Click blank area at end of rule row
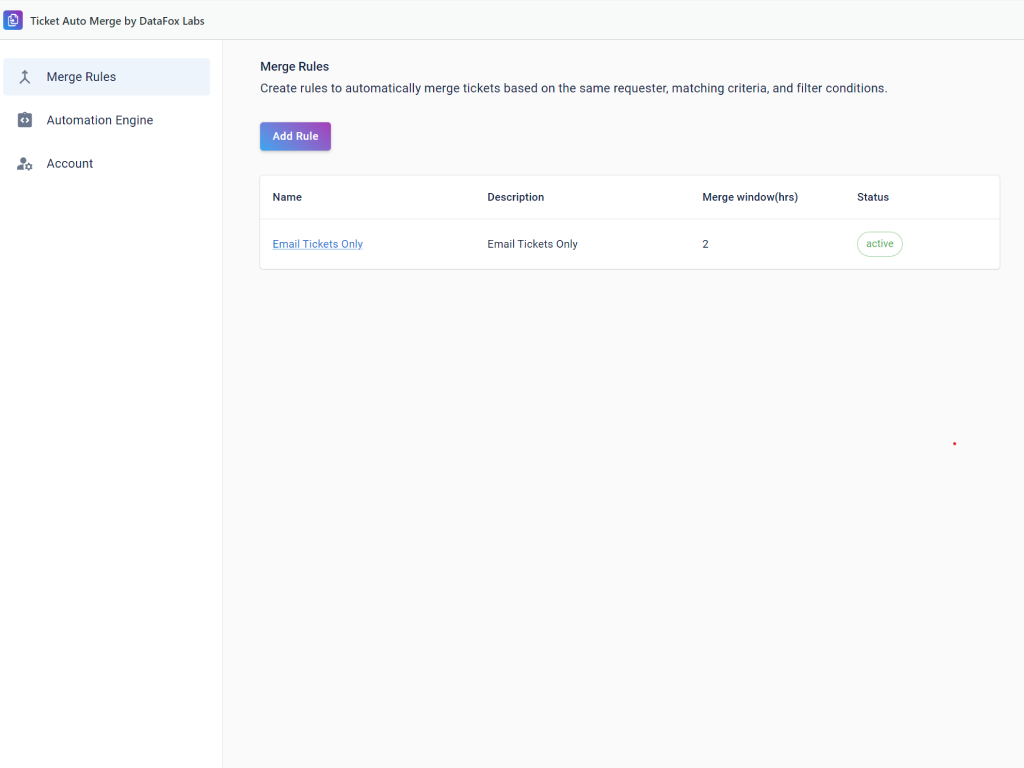 coord(955,244)
